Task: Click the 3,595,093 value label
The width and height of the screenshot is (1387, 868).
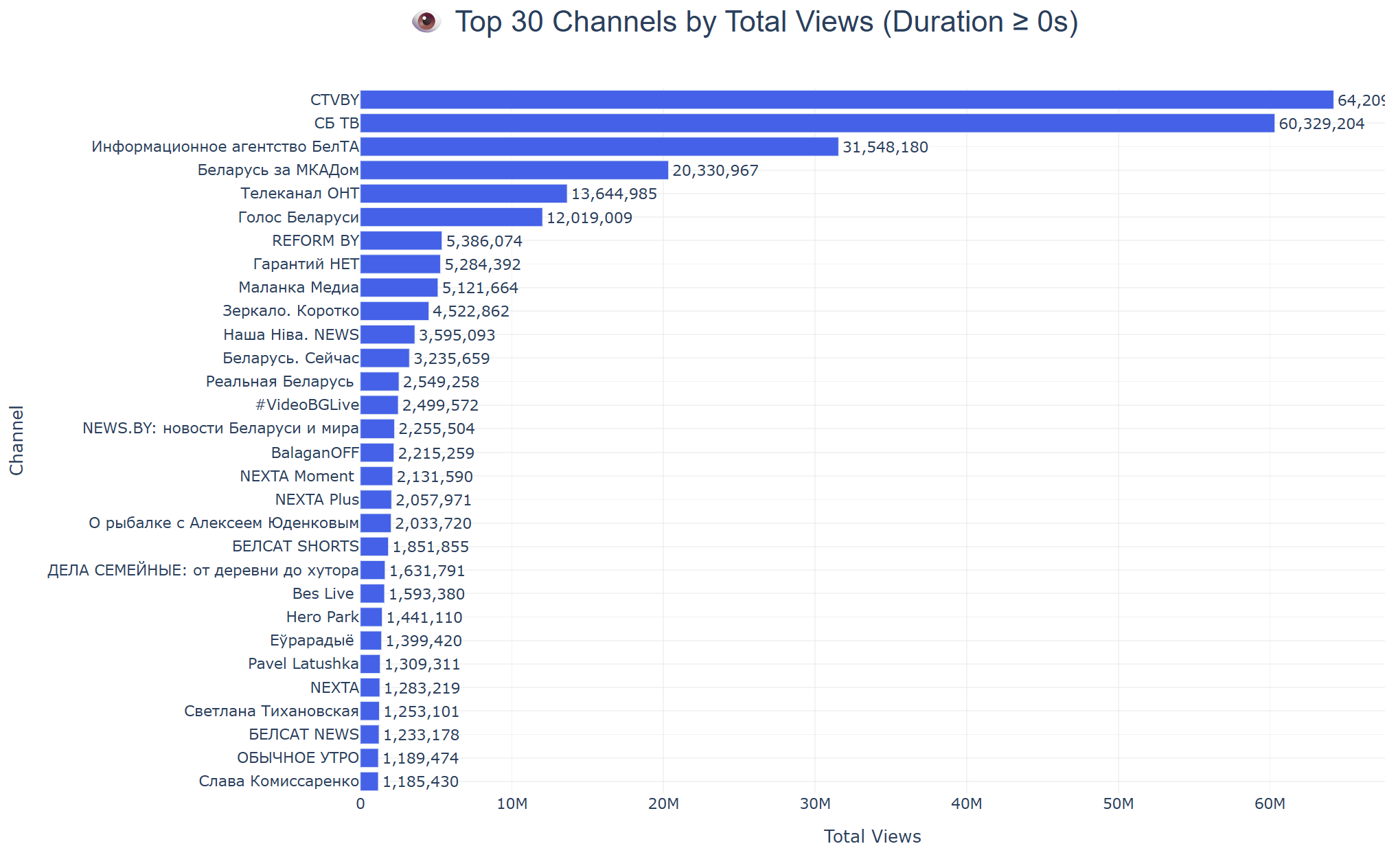Action: tap(457, 335)
